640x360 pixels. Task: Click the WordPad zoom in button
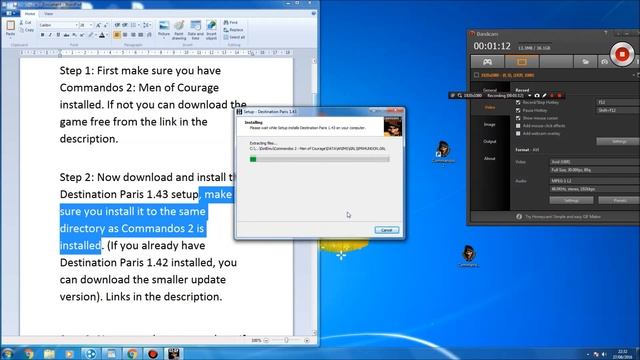(x=307, y=340)
